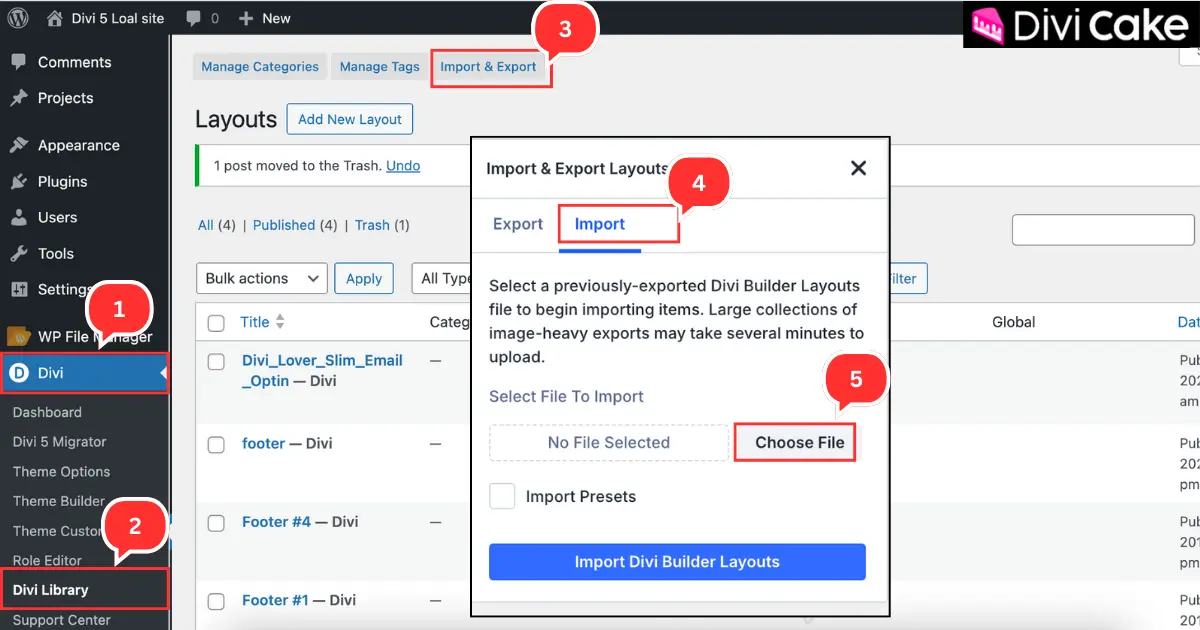1200x630 pixels.
Task: Click the Import & Export button
Action: pos(488,67)
